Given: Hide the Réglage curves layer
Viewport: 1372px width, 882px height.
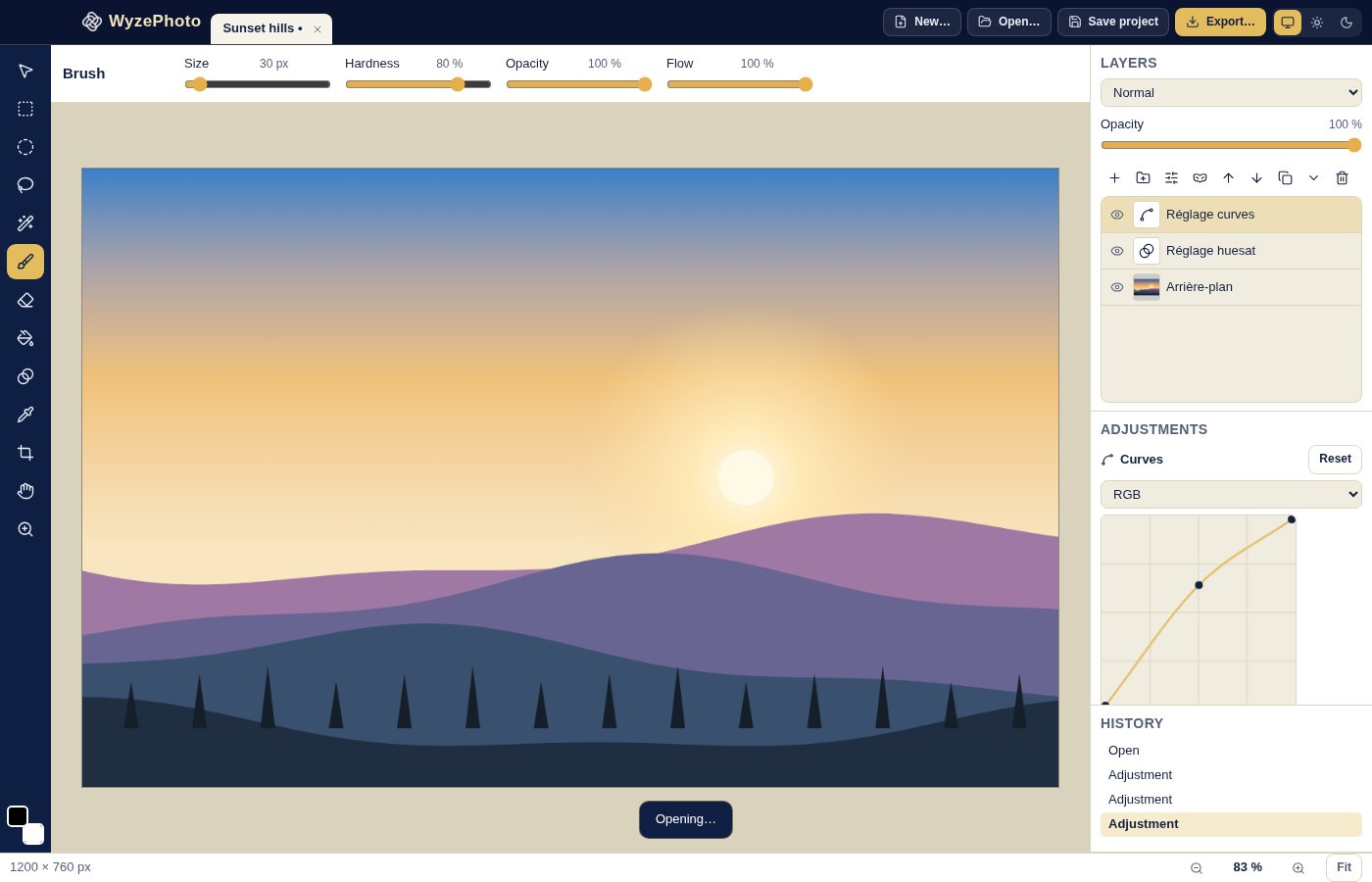Looking at the screenshot, I should [x=1117, y=215].
